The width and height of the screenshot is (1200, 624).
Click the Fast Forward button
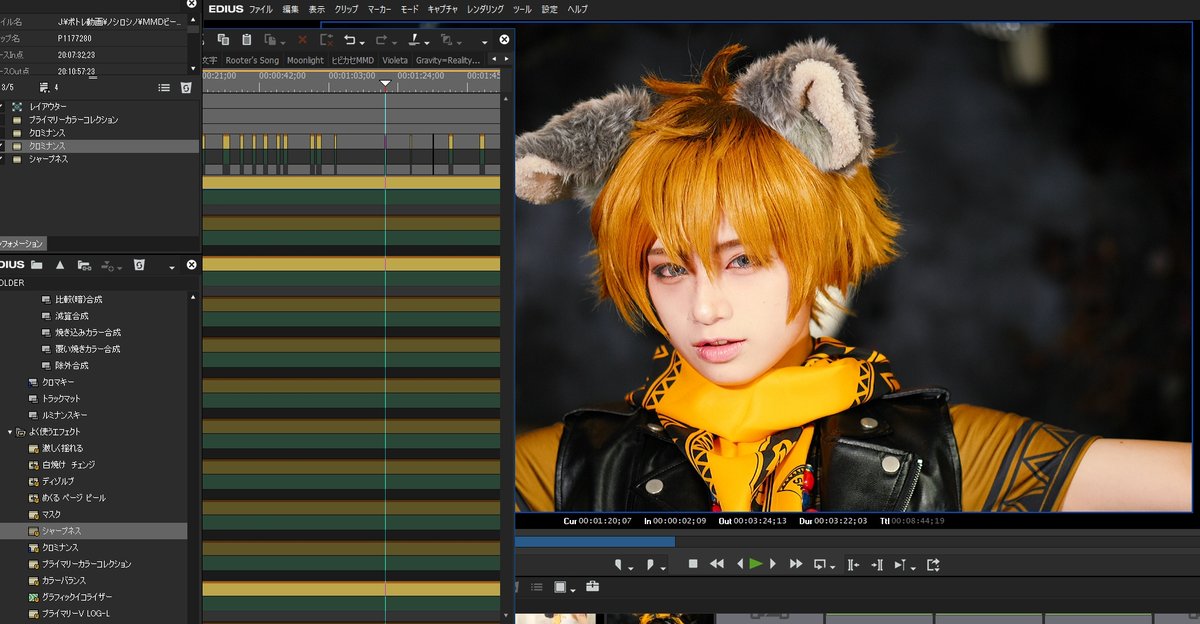pyautogui.click(x=796, y=564)
